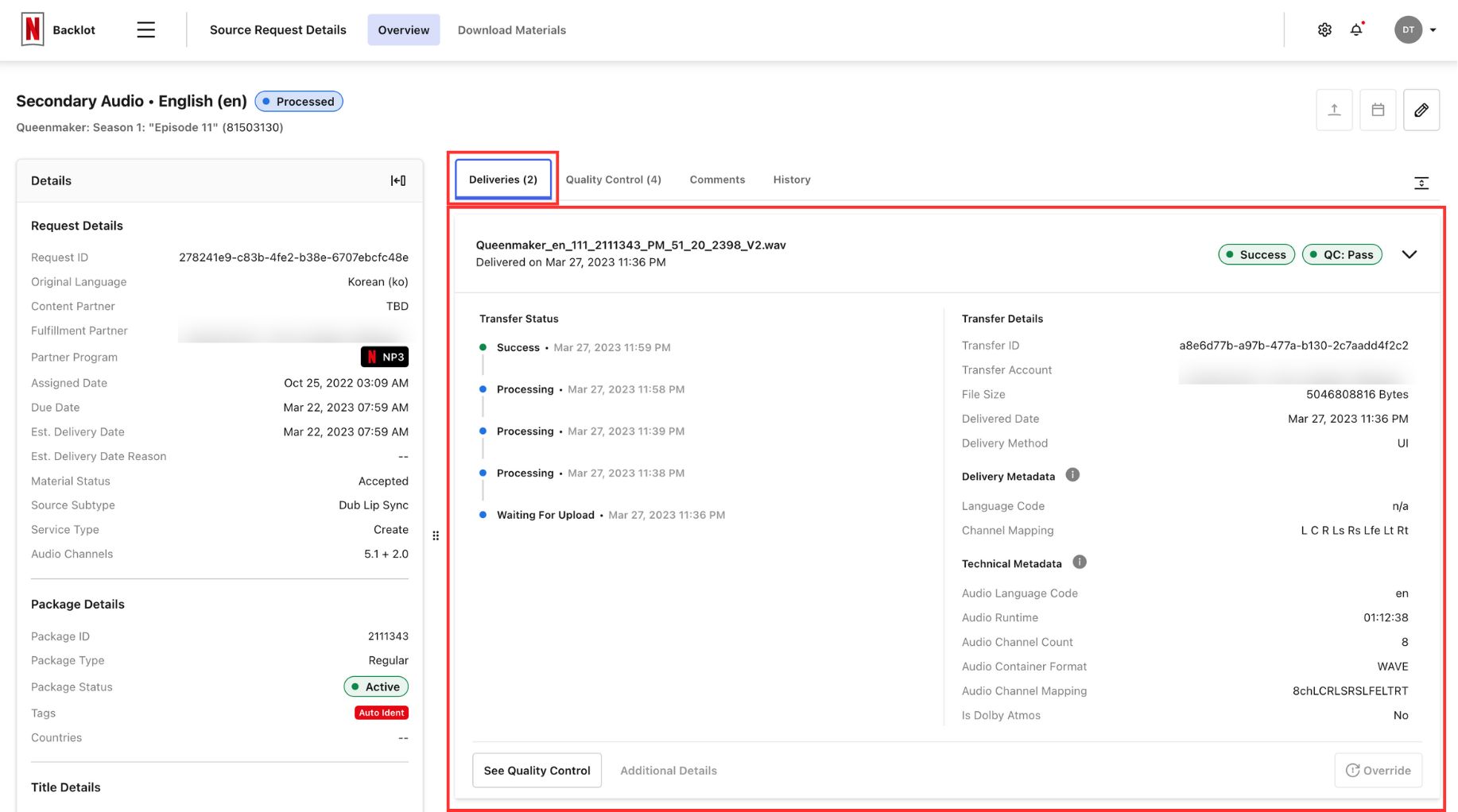Click the Package ID value 2111343

388,636
